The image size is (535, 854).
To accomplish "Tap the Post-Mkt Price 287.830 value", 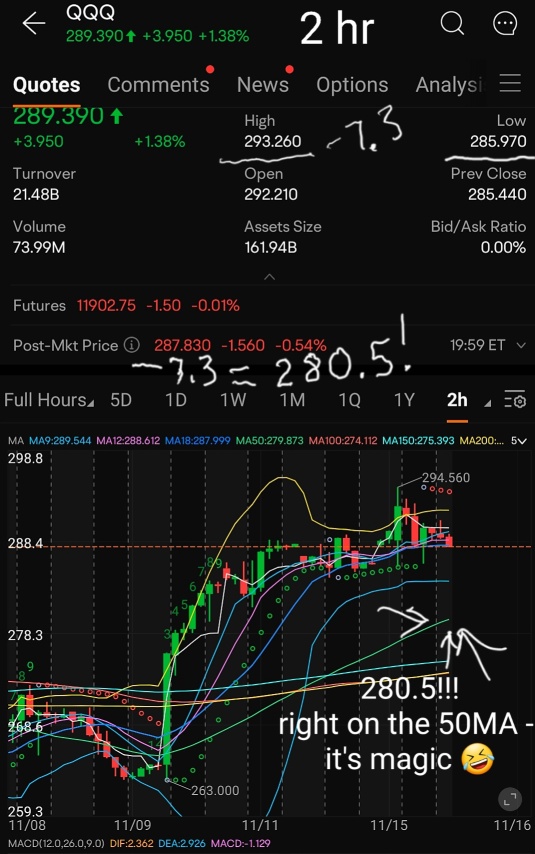I will 182,345.
